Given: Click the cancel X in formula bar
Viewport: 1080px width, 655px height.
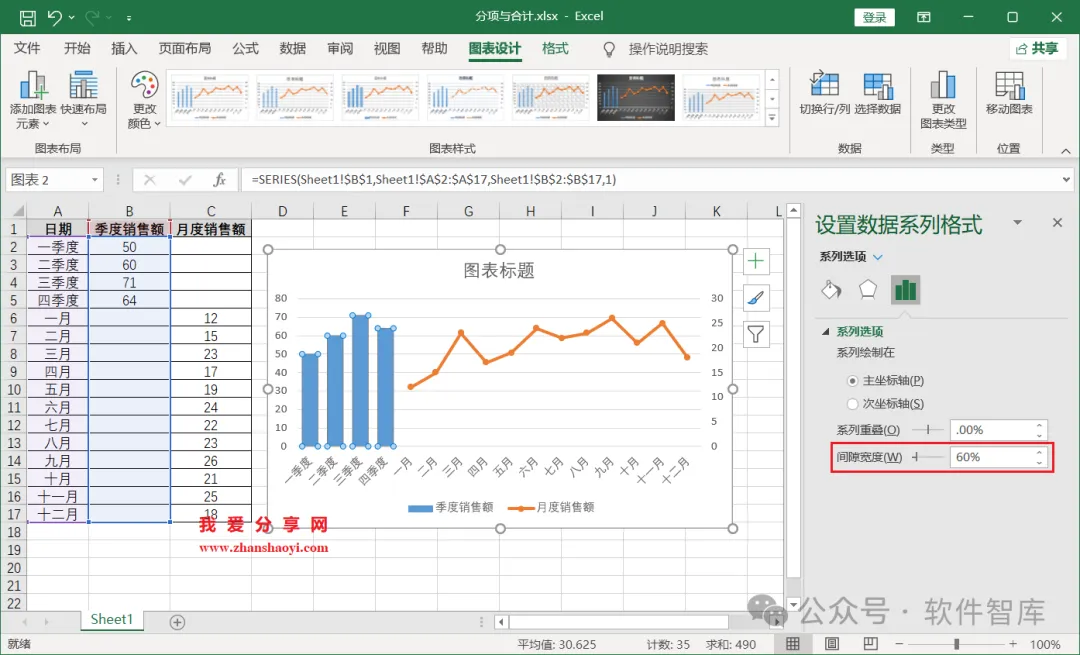Looking at the screenshot, I should coord(149,180).
